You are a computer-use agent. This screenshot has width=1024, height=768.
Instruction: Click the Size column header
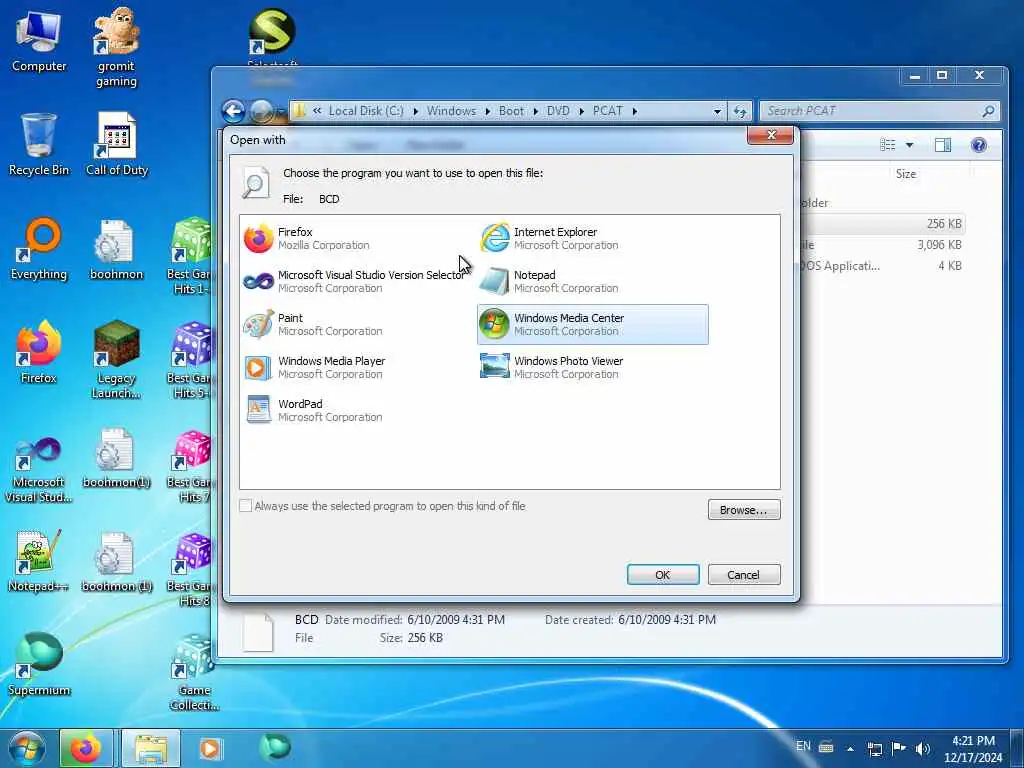(x=905, y=174)
